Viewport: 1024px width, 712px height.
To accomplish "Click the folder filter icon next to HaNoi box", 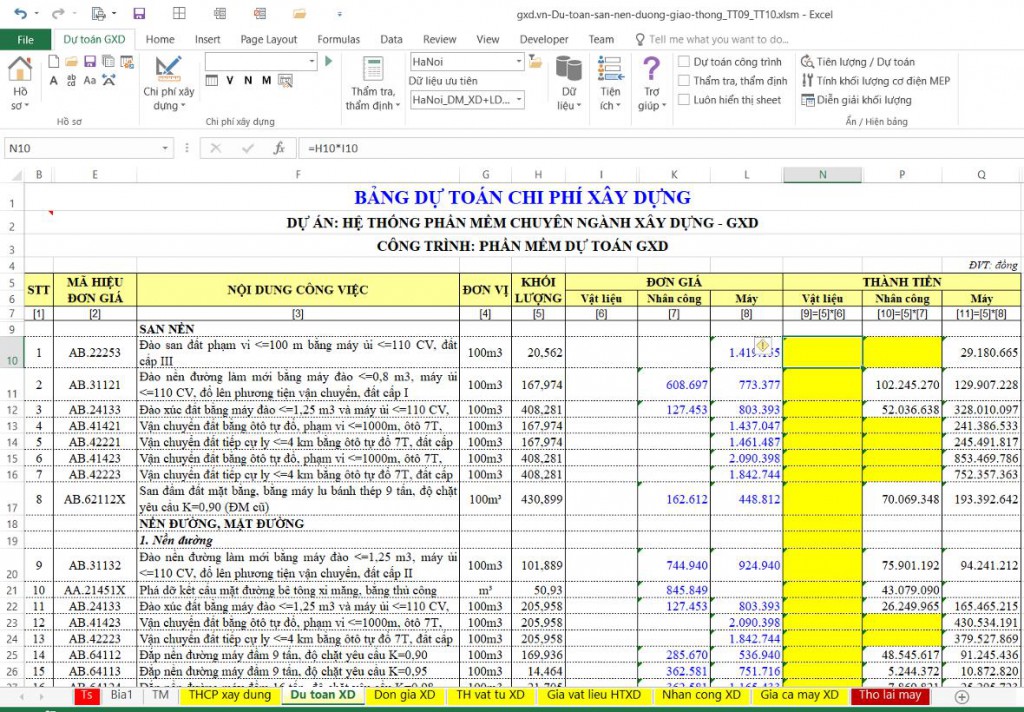I will click(x=536, y=61).
